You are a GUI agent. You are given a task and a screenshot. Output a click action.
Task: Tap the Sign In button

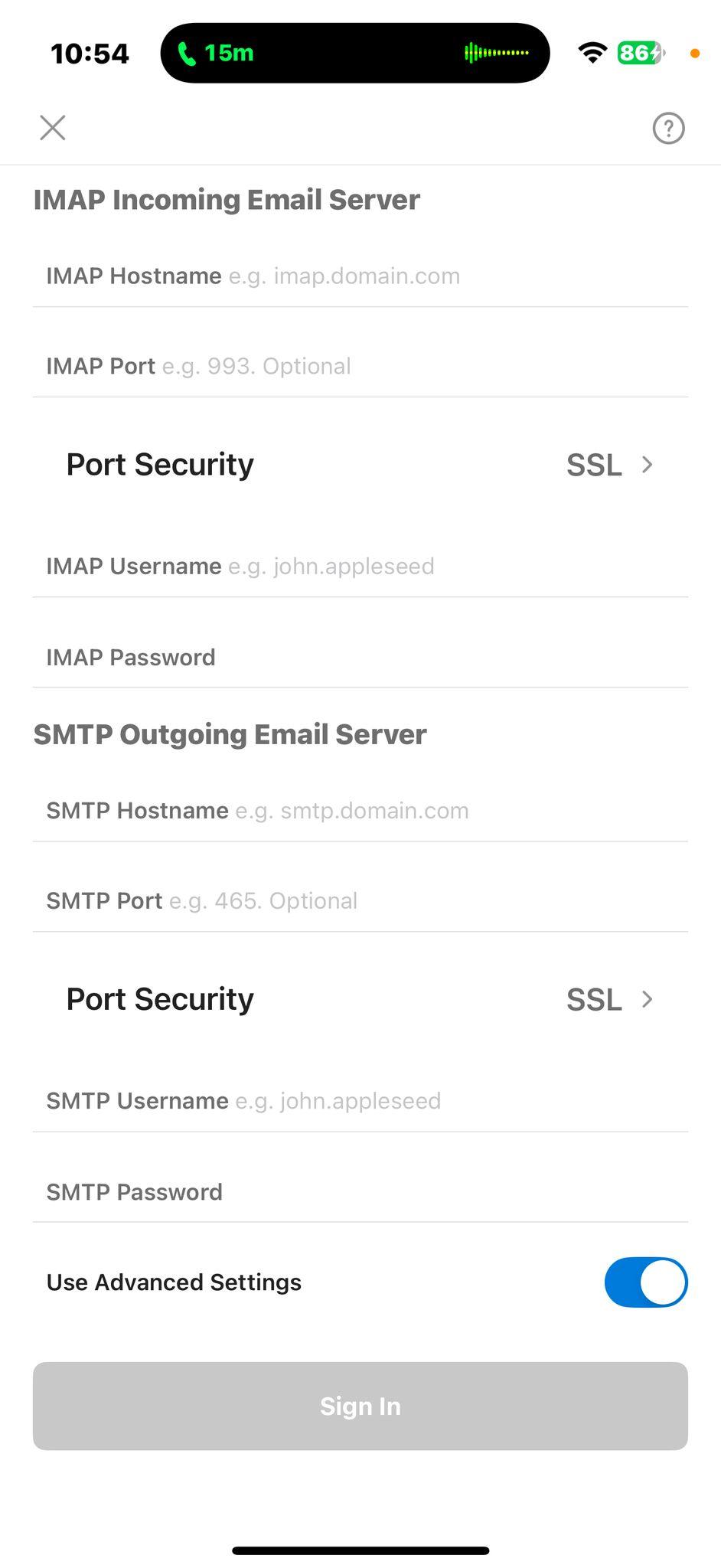coord(360,1406)
